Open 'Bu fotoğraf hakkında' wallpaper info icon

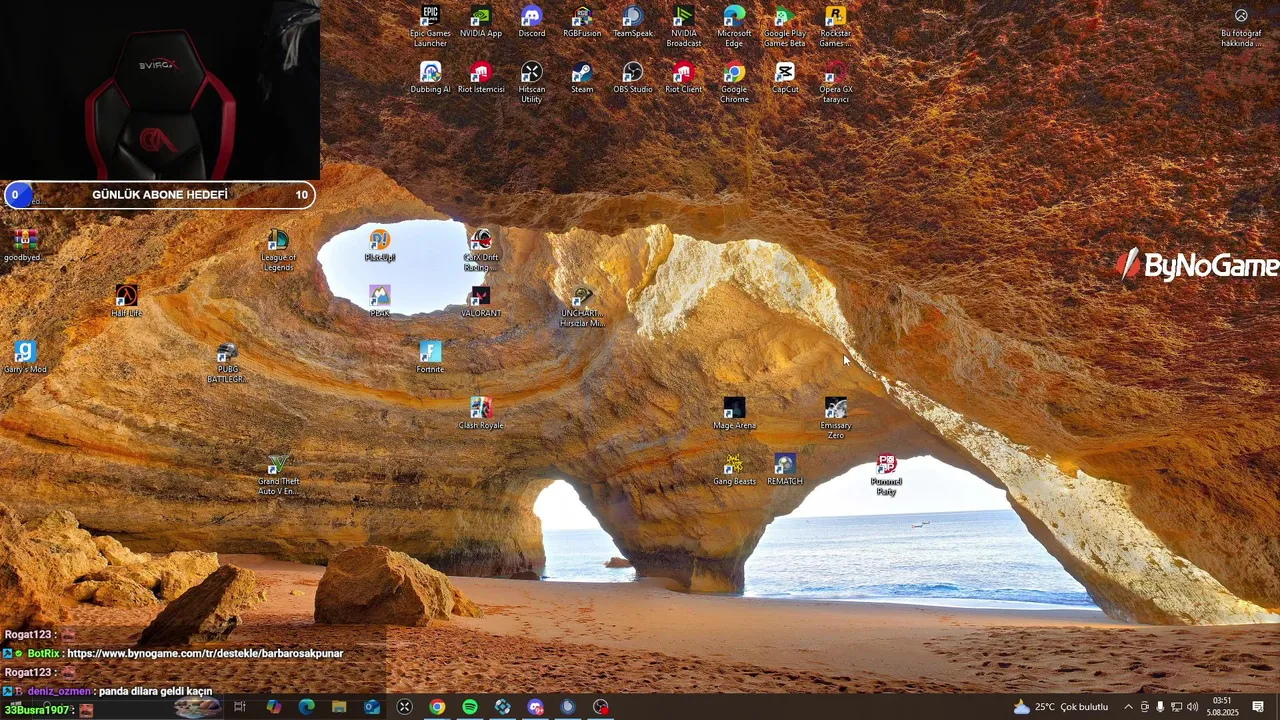click(1241, 26)
